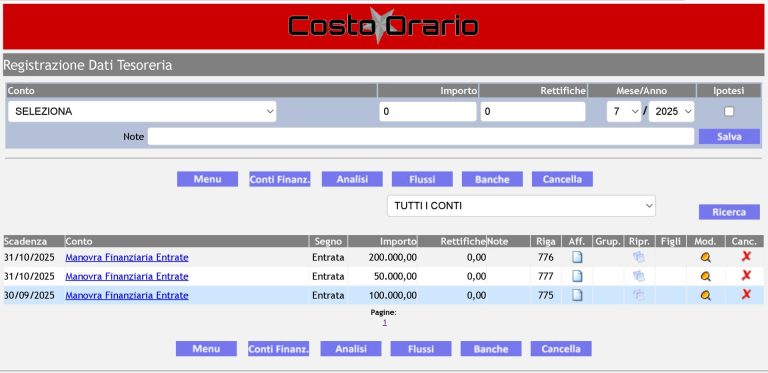Edit row 776 via the Mod. magnifier icon
The height and width of the screenshot is (373, 768).
(x=705, y=257)
